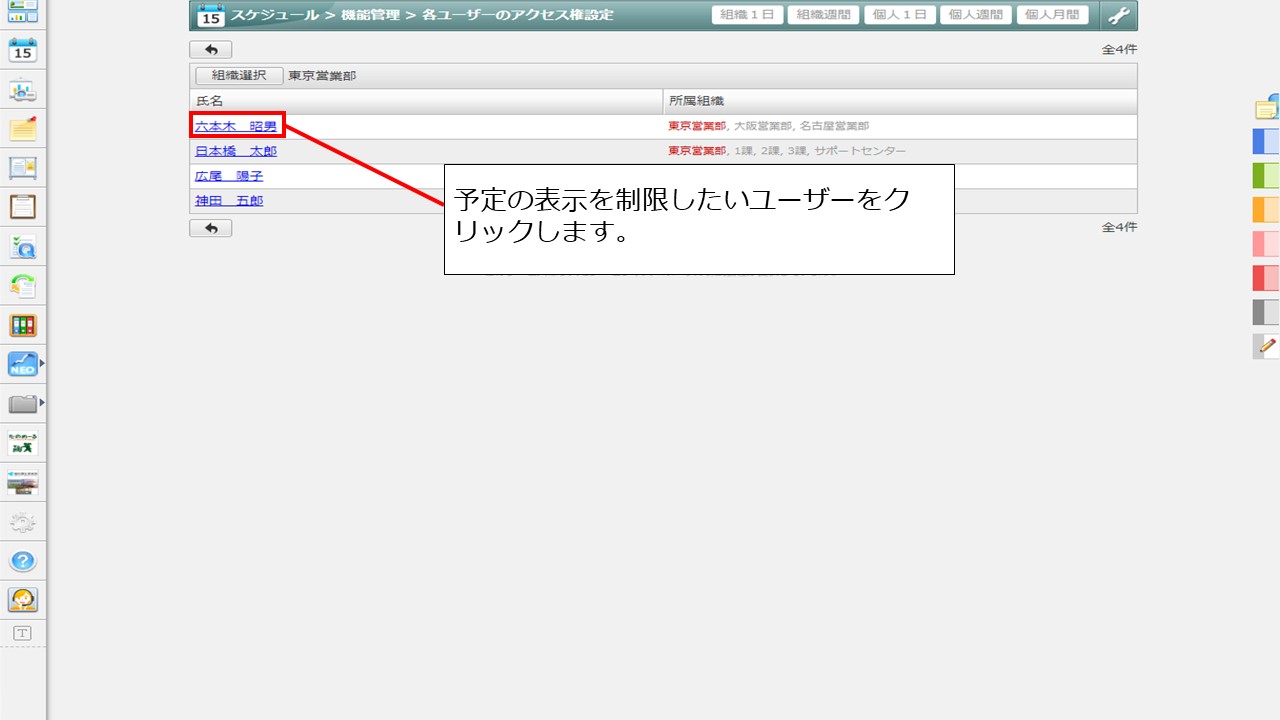
Task: Click the top back arrow button
Action: [x=211, y=49]
